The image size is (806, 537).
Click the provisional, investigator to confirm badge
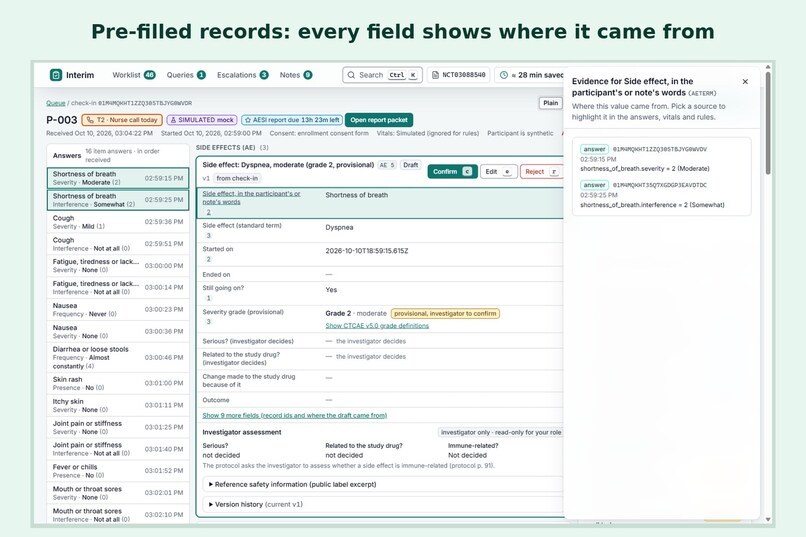coord(445,313)
